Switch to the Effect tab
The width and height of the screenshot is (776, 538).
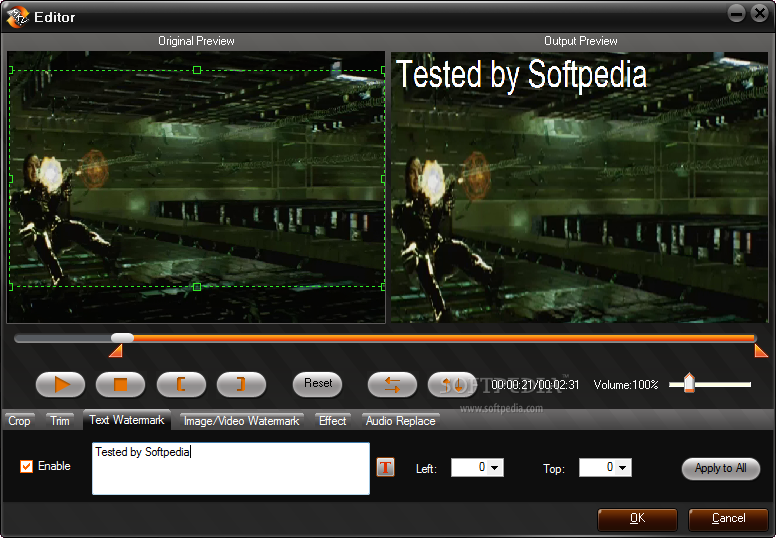(333, 421)
